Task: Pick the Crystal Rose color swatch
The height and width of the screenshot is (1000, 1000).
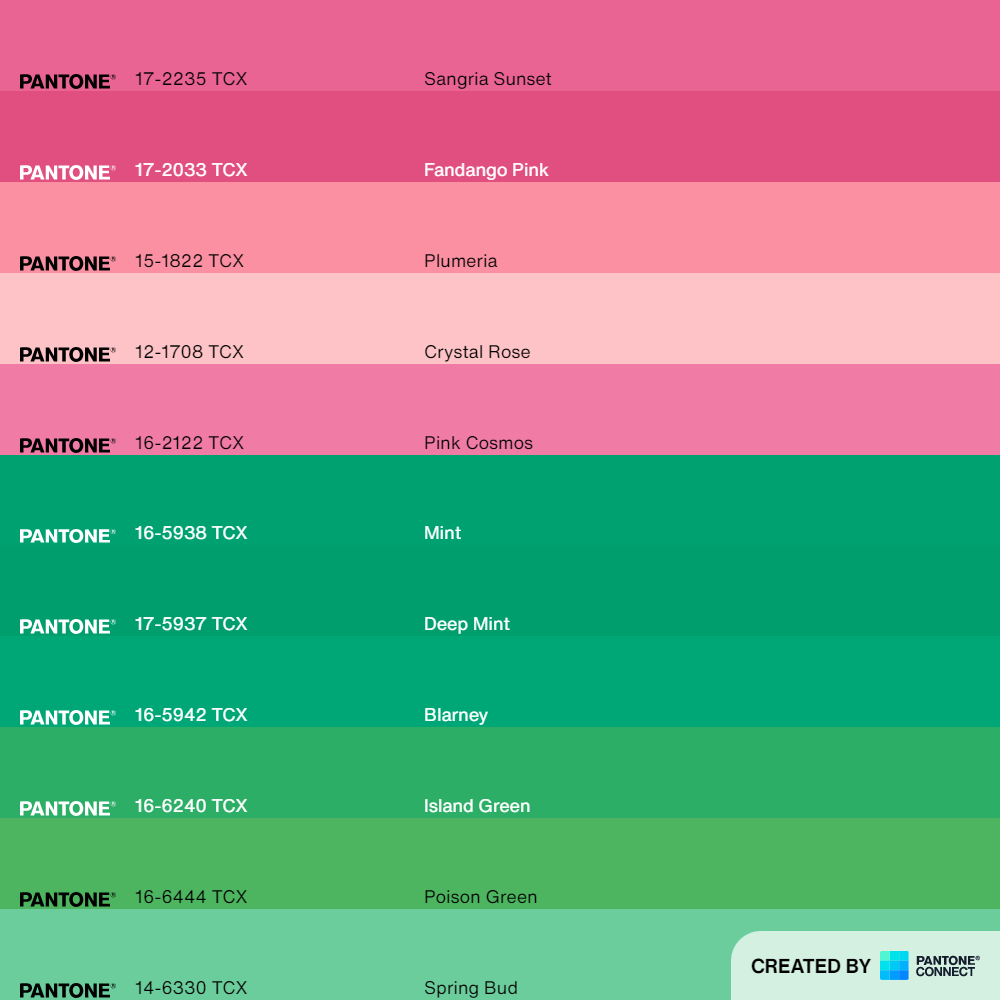Action: point(500,318)
